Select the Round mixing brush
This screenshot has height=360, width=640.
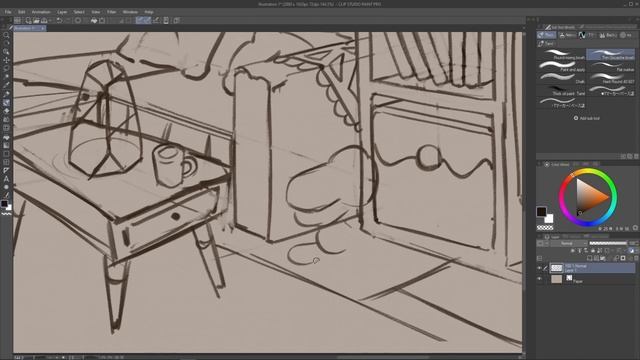[x=562, y=54]
